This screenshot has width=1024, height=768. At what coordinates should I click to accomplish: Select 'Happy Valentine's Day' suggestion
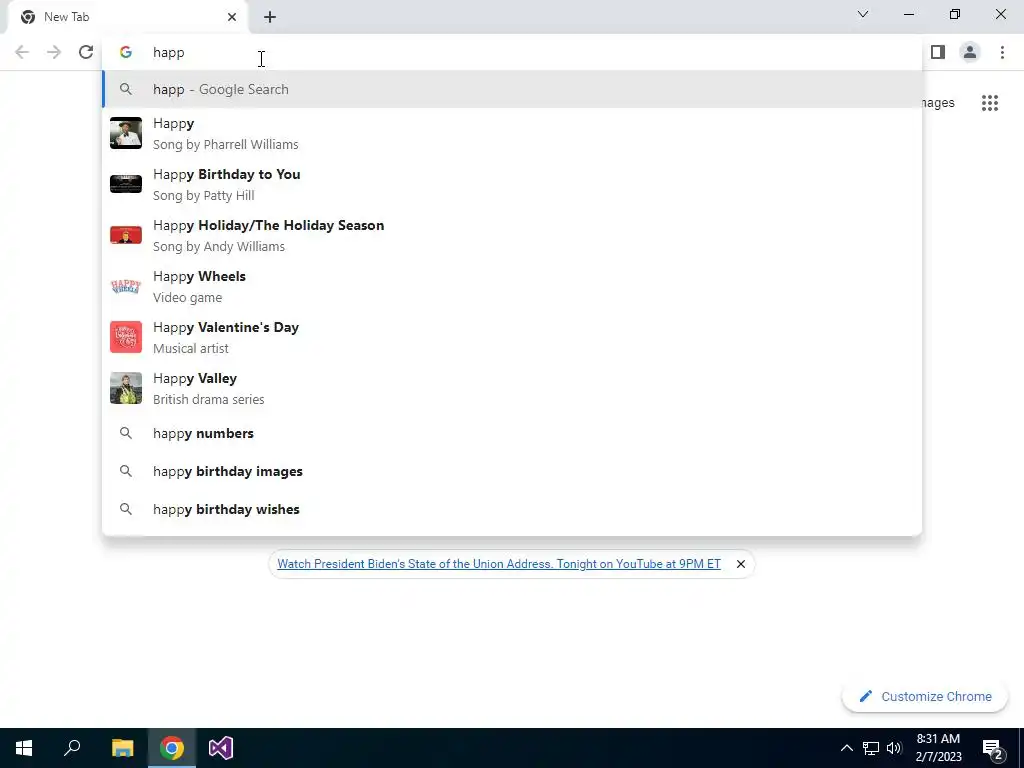(x=512, y=337)
